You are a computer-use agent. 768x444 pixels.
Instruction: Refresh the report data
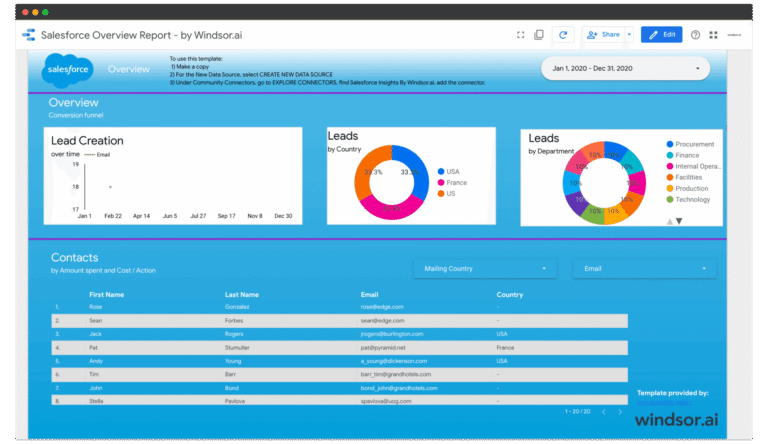coord(563,35)
